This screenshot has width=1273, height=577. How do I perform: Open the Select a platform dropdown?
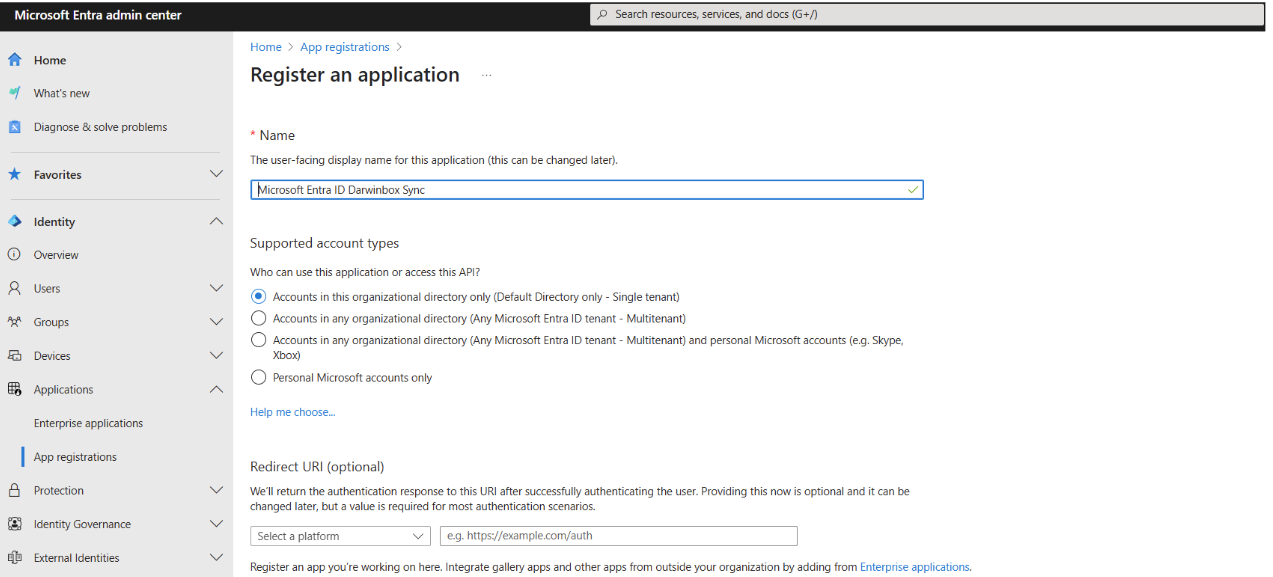tap(340, 536)
